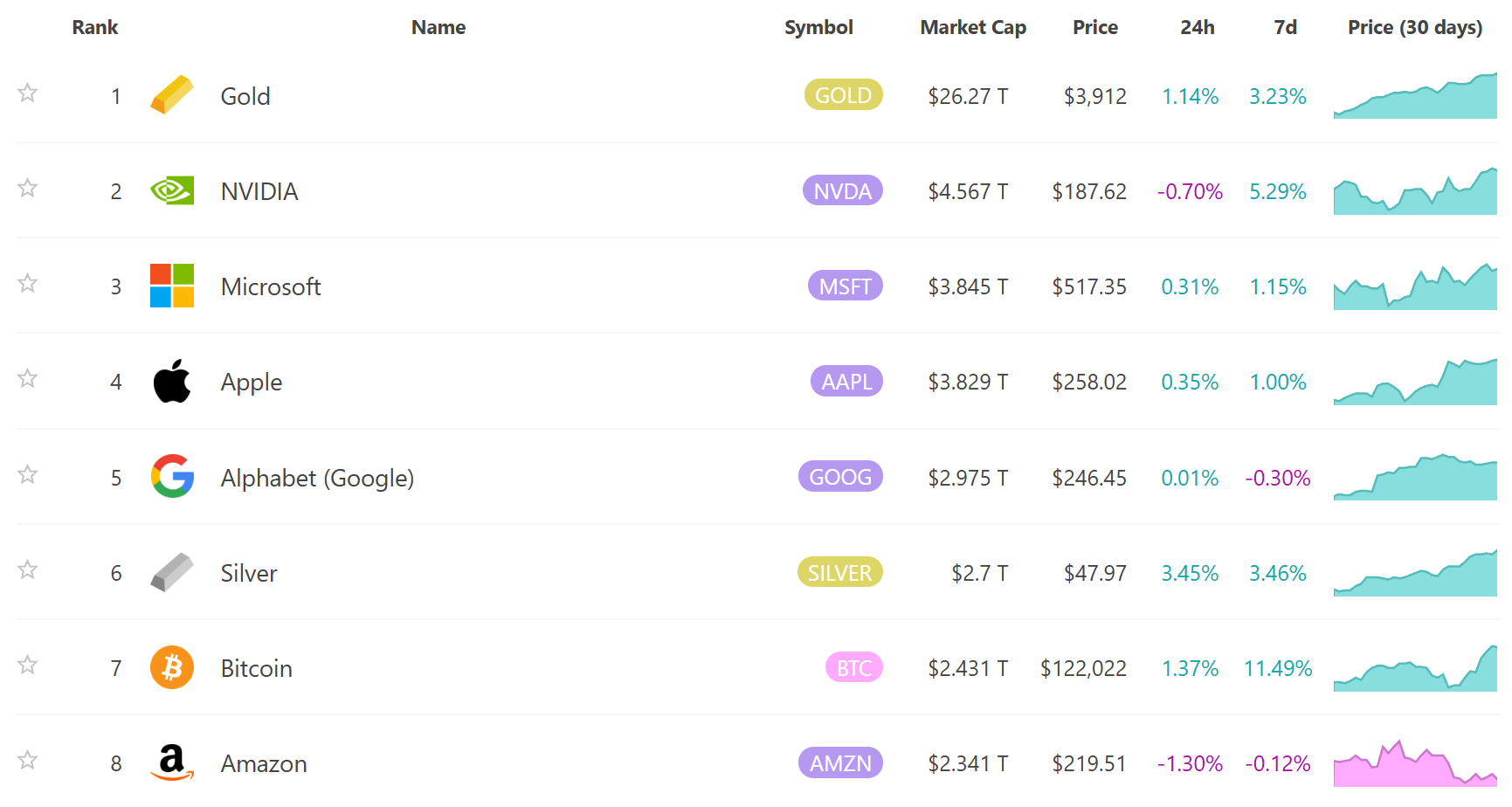Sort table by Market Cap column
1512x807 pixels.
coord(972,27)
